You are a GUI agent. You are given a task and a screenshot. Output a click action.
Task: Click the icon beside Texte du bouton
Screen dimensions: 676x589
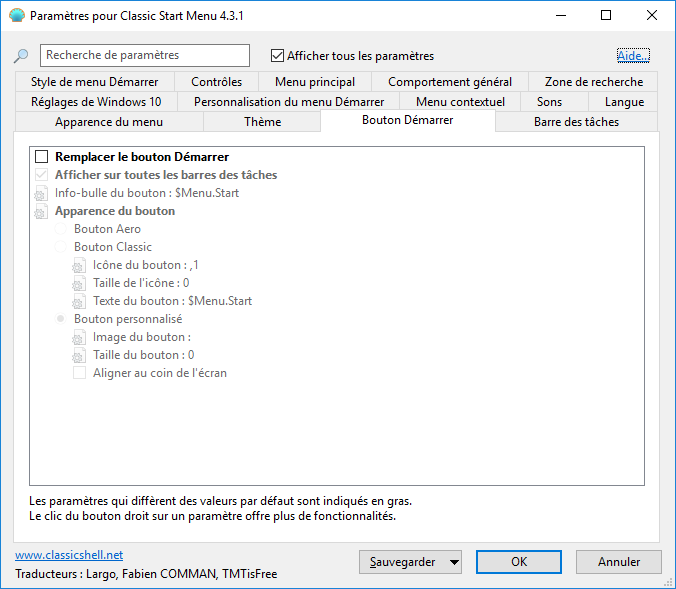(79, 301)
